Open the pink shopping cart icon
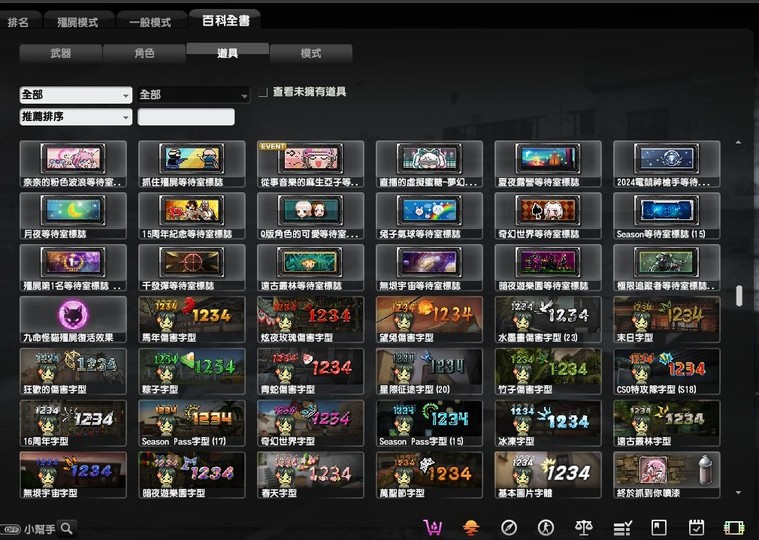759x540 pixels. coord(433,527)
